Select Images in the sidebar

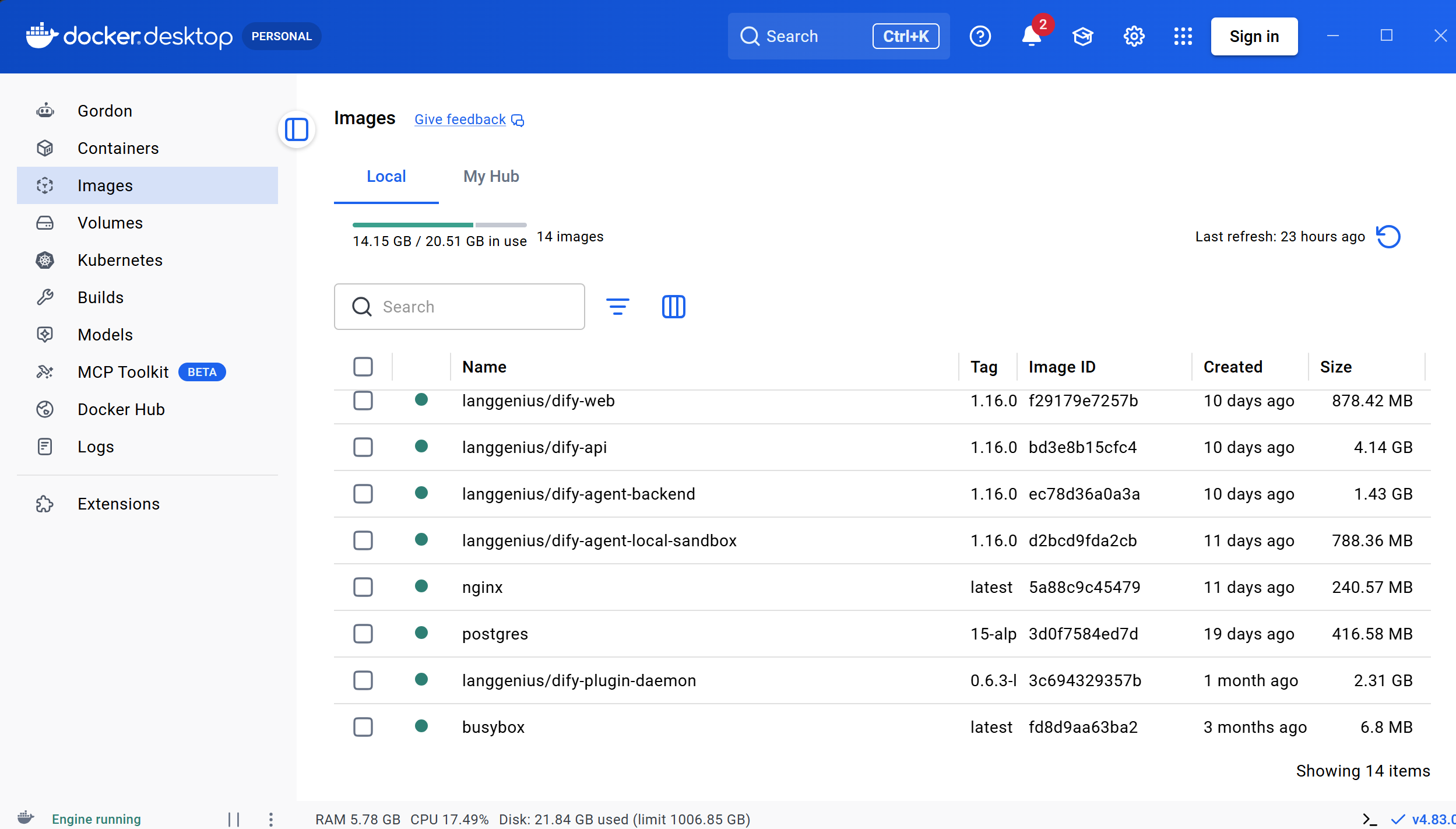[x=147, y=185]
